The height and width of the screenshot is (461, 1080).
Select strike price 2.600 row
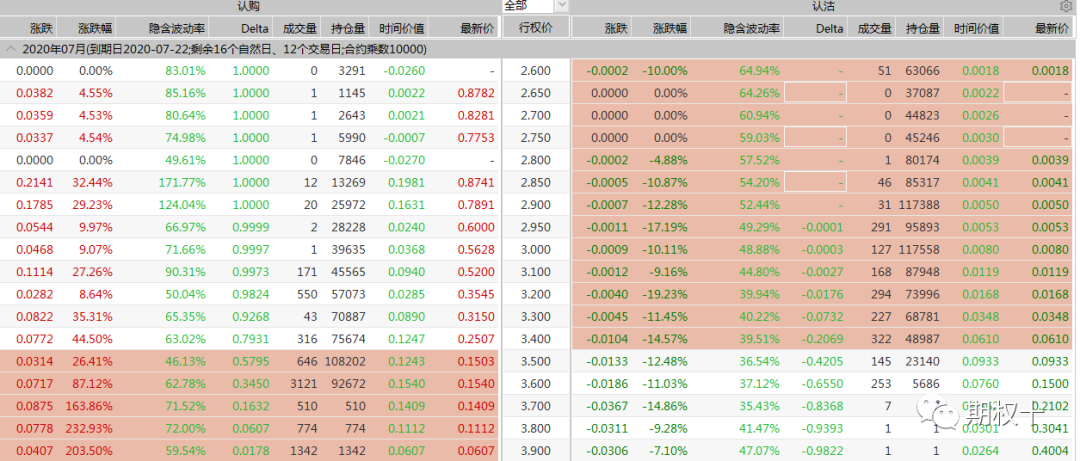coord(536,70)
